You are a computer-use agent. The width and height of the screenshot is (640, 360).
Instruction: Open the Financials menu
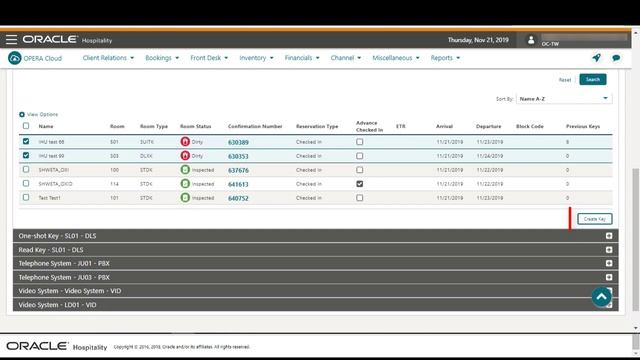click(x=302, y=58)
